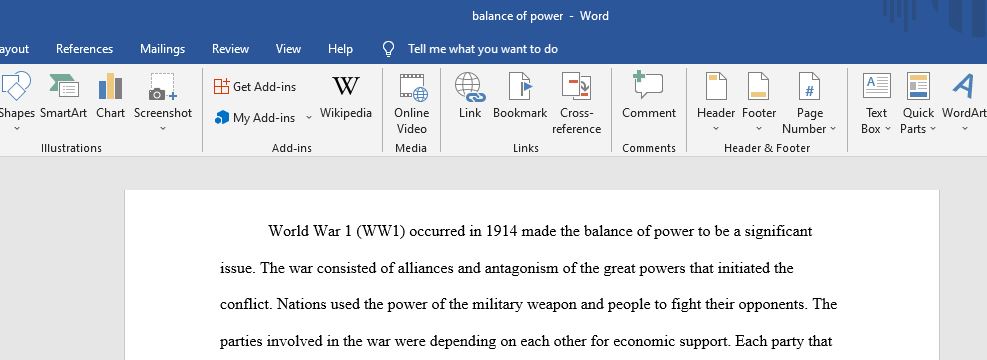Insert an Online Video

(x=412, y=104)
